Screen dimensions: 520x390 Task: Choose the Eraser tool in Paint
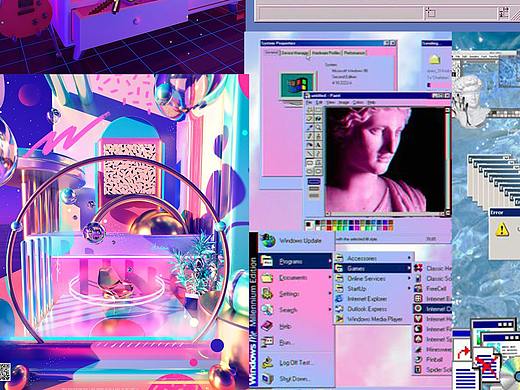click(x=310, y=119)
